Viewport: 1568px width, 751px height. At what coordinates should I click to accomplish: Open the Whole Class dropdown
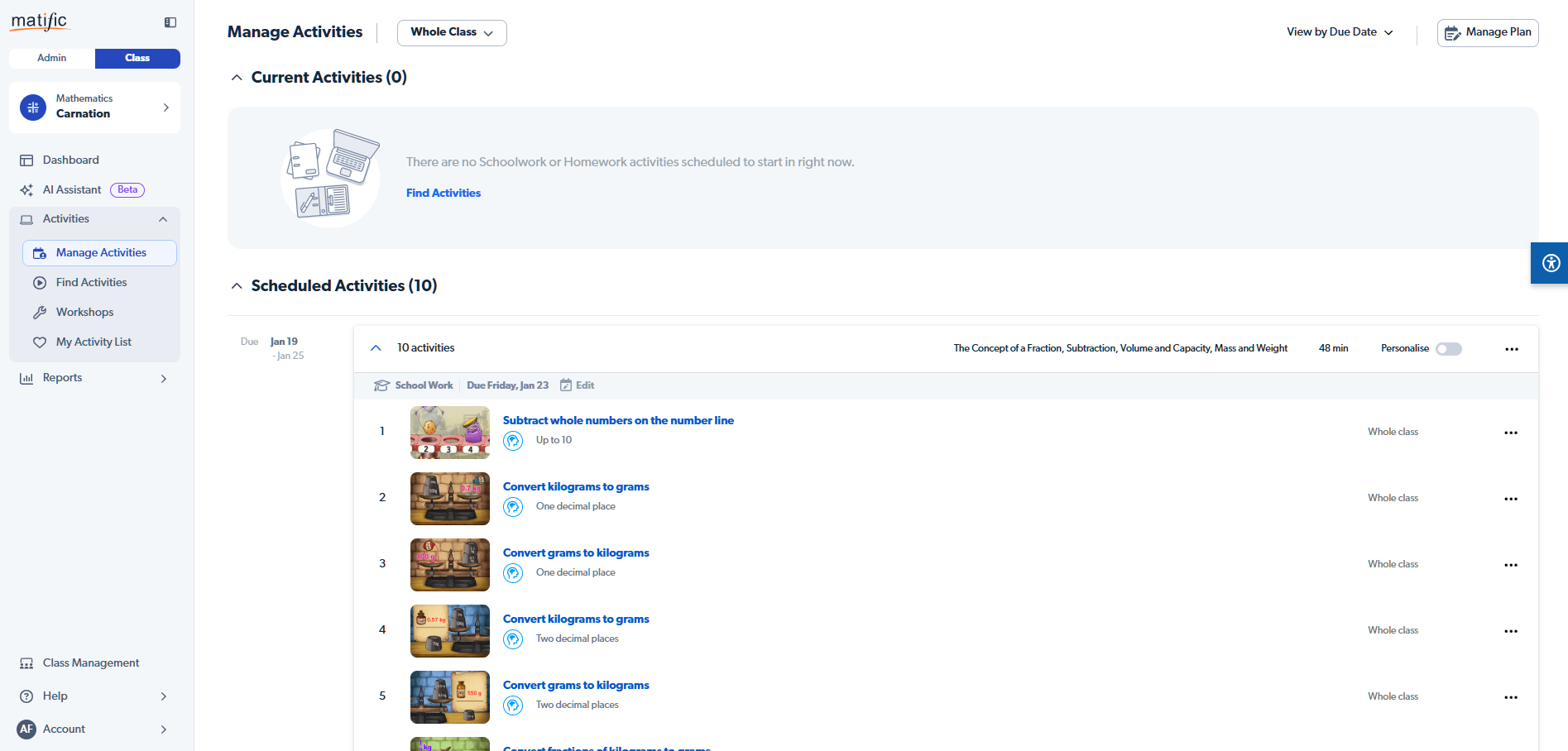(452, 32)
